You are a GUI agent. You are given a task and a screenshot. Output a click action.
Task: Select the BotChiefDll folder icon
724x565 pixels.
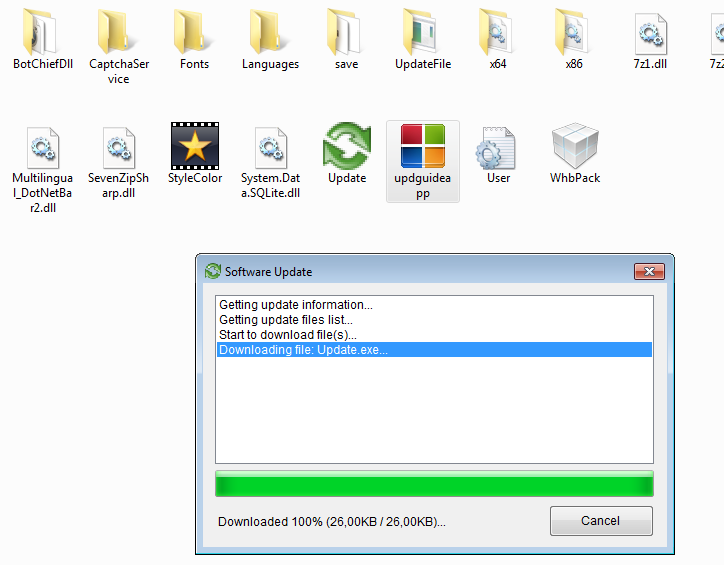pyautogui.click(x=42, y=32)
